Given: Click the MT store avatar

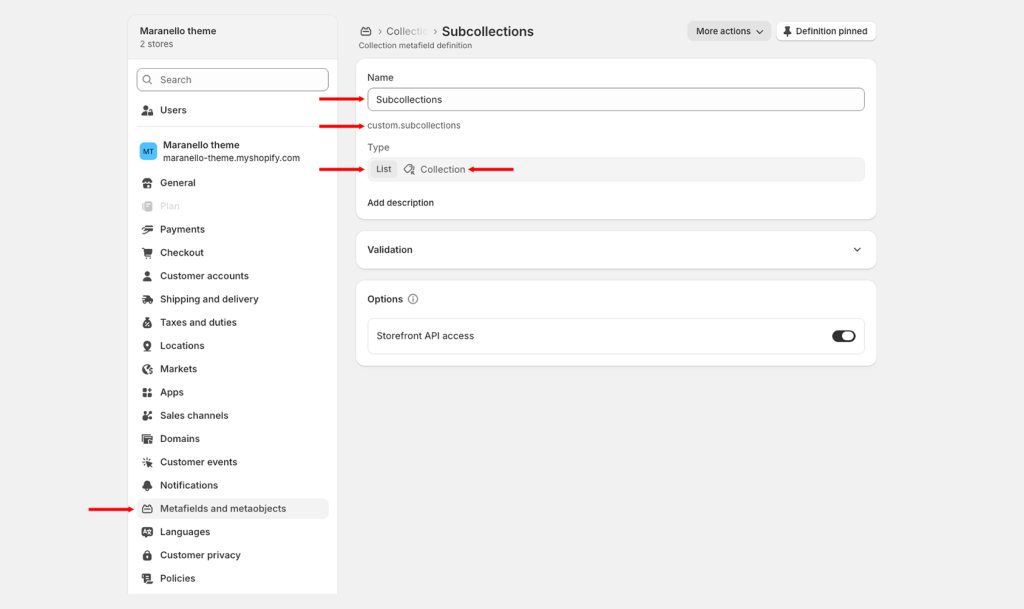Looking at the screenshot, I should 148,151.
